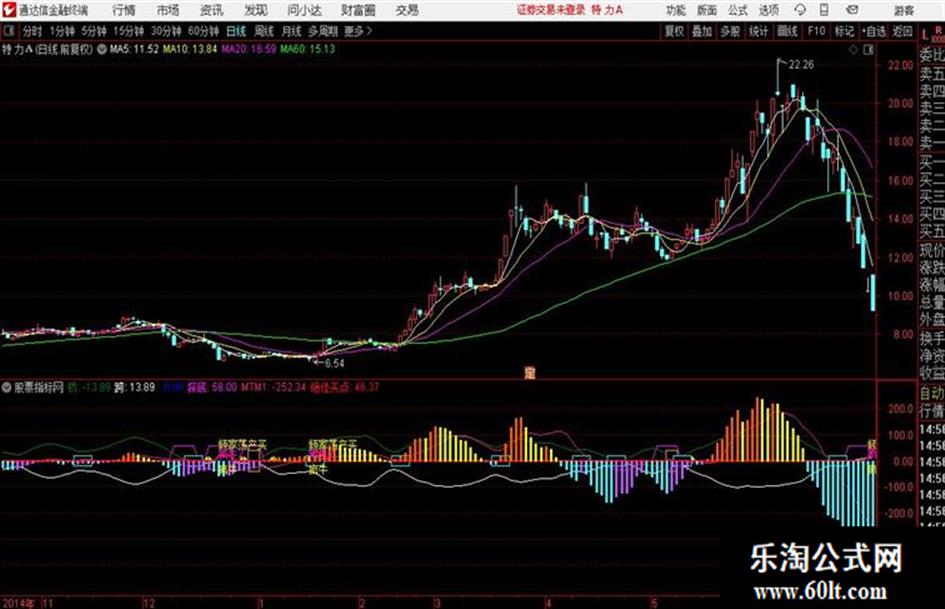945x609 pixels.
Task: Click the 叠加 overlay button
Action: pyautogui.click(x=702, y=31)
